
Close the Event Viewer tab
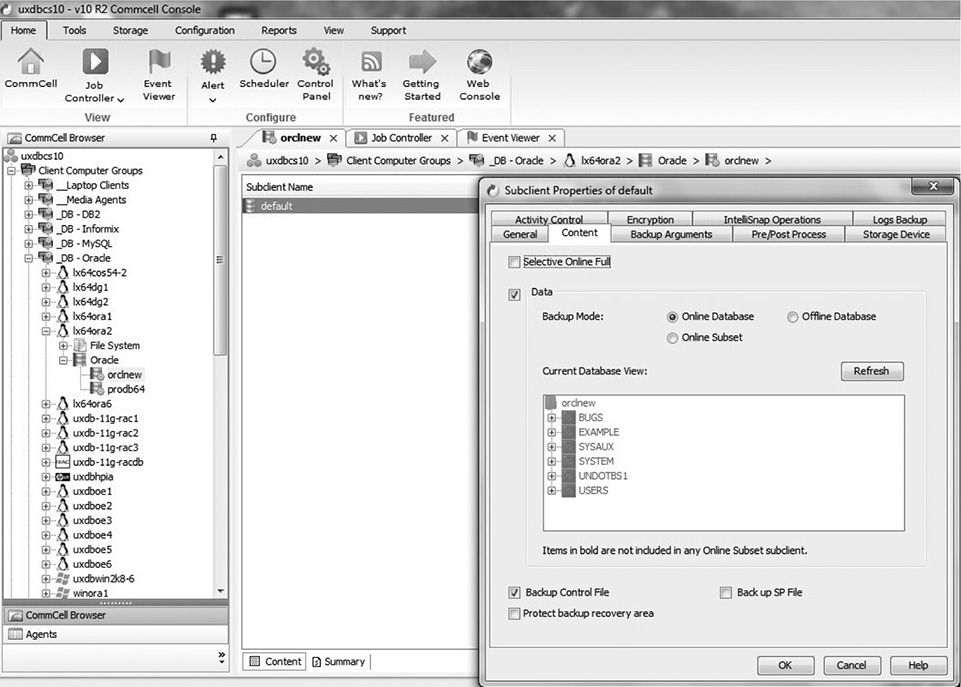[552, 139]
